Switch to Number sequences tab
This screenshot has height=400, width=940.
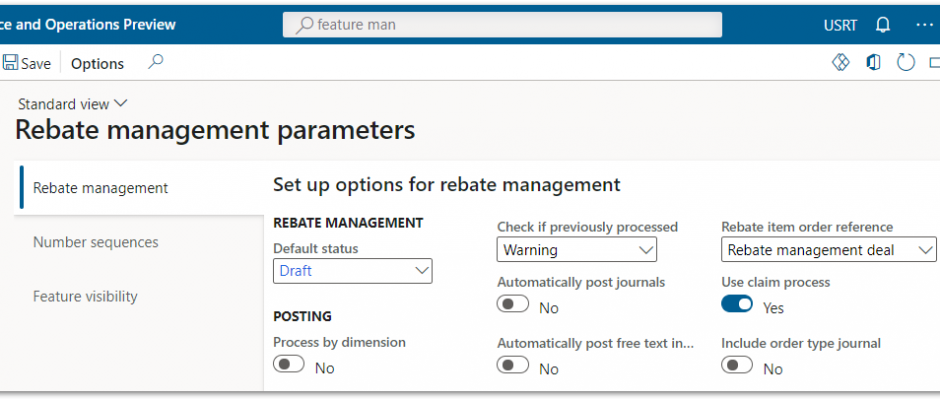(96, 242)
